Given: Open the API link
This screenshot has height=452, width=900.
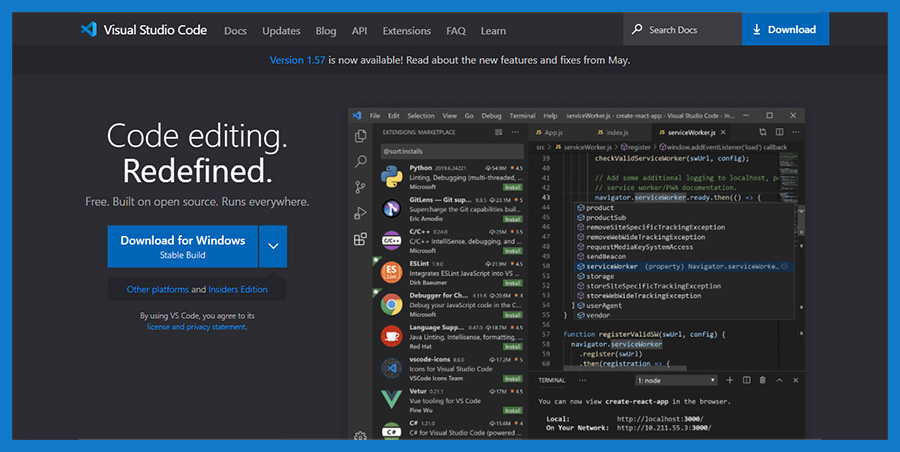Looking at the screenshot, I should (x=359, y=30).
